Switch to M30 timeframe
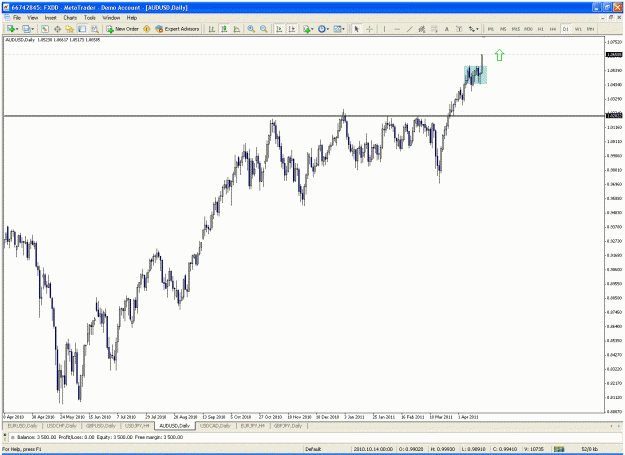The image size is (625, 455). (x=528, y=29)
